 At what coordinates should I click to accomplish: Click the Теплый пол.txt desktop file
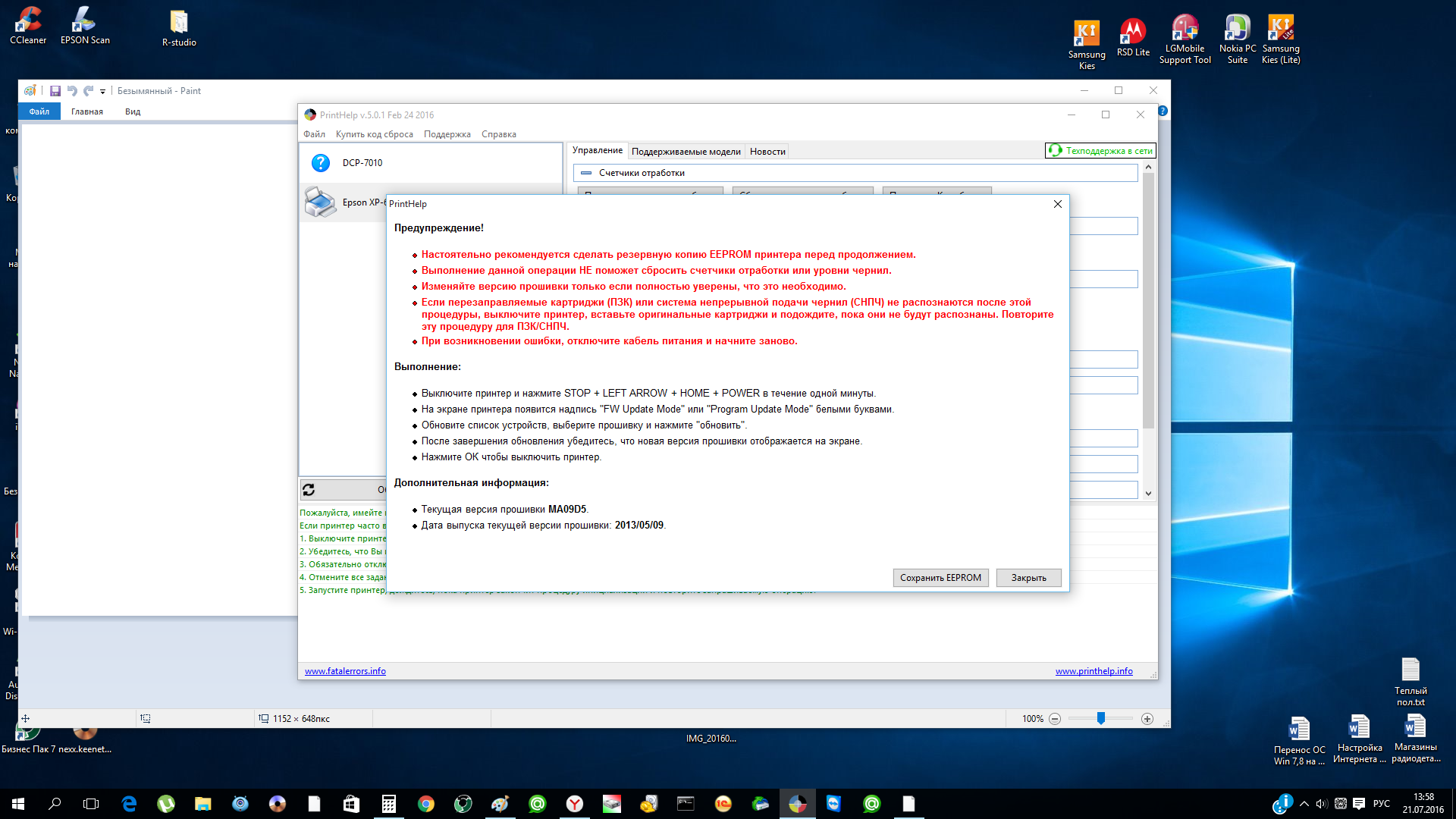pyautogui.click(x=1410, y=682)
